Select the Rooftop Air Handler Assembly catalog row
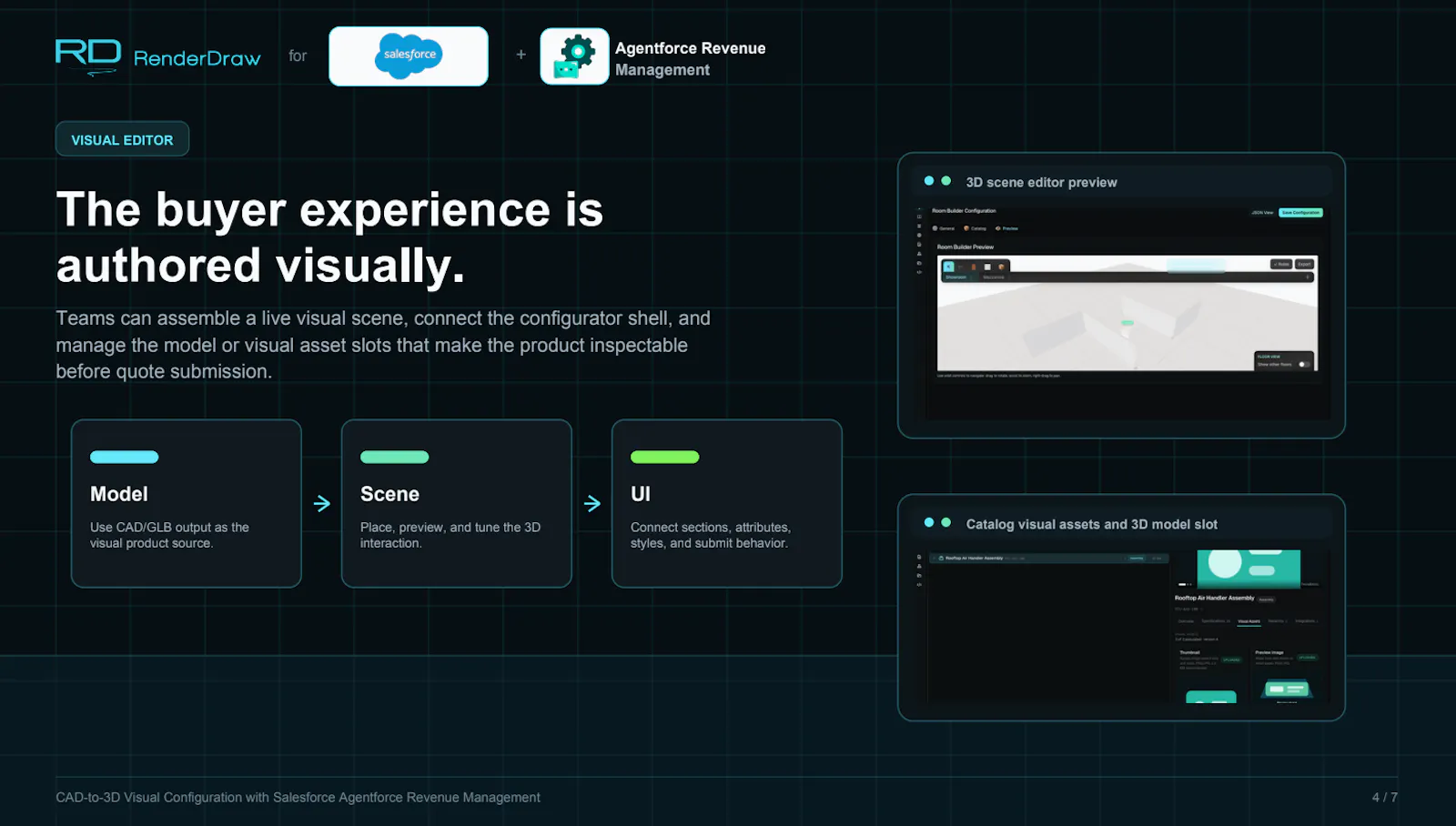 (1048, 558)
